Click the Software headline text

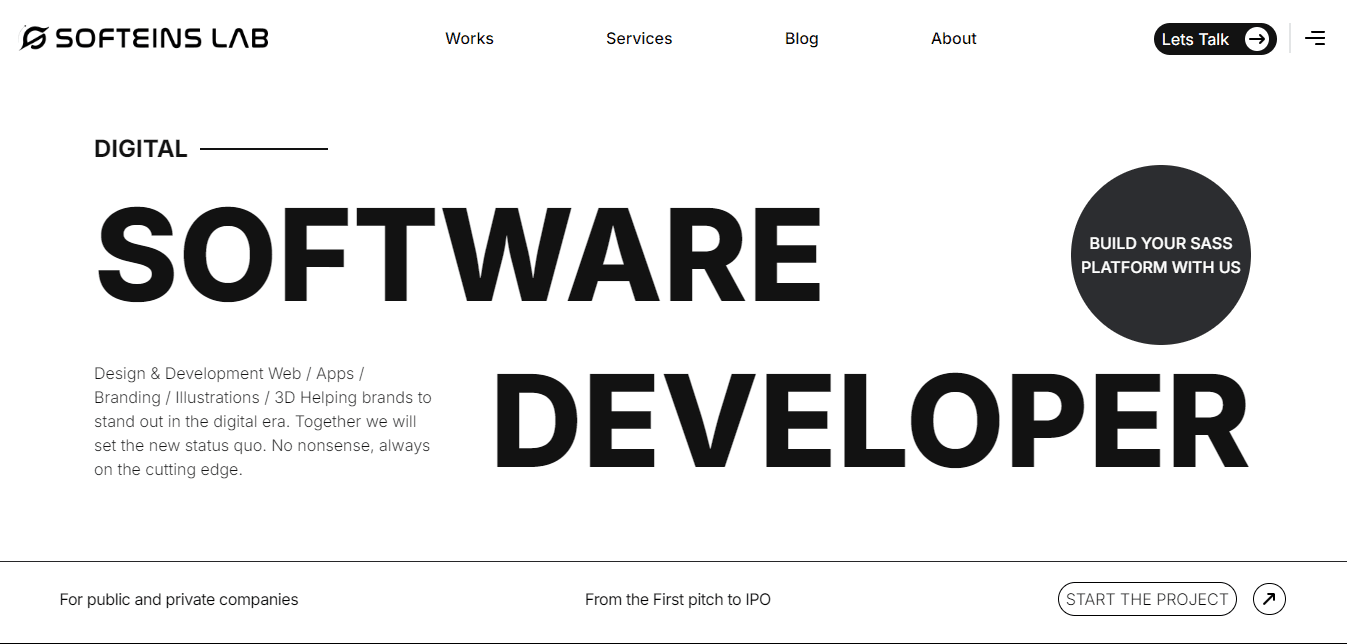pos(456,255)
